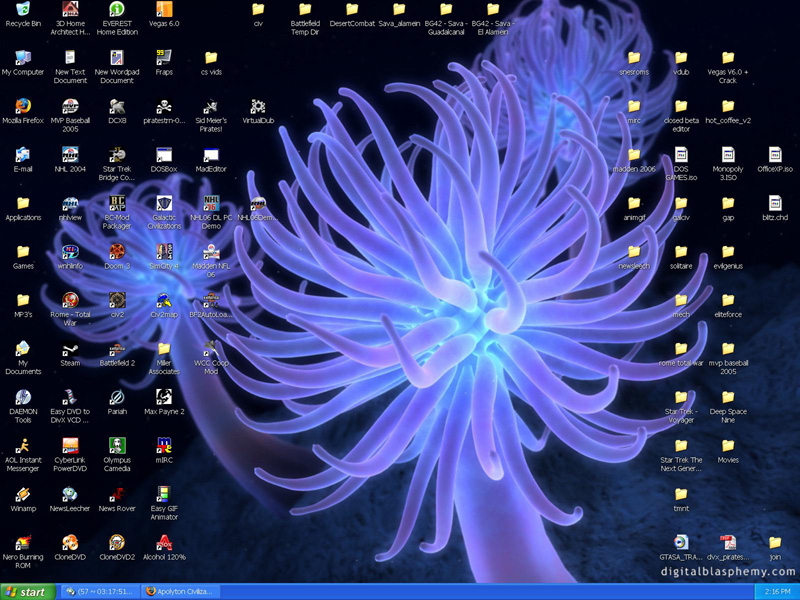This screenshot has width=800, height=600.
Task: Switch to Apolyton Civilization taskbar window
Action: [180, 592]
